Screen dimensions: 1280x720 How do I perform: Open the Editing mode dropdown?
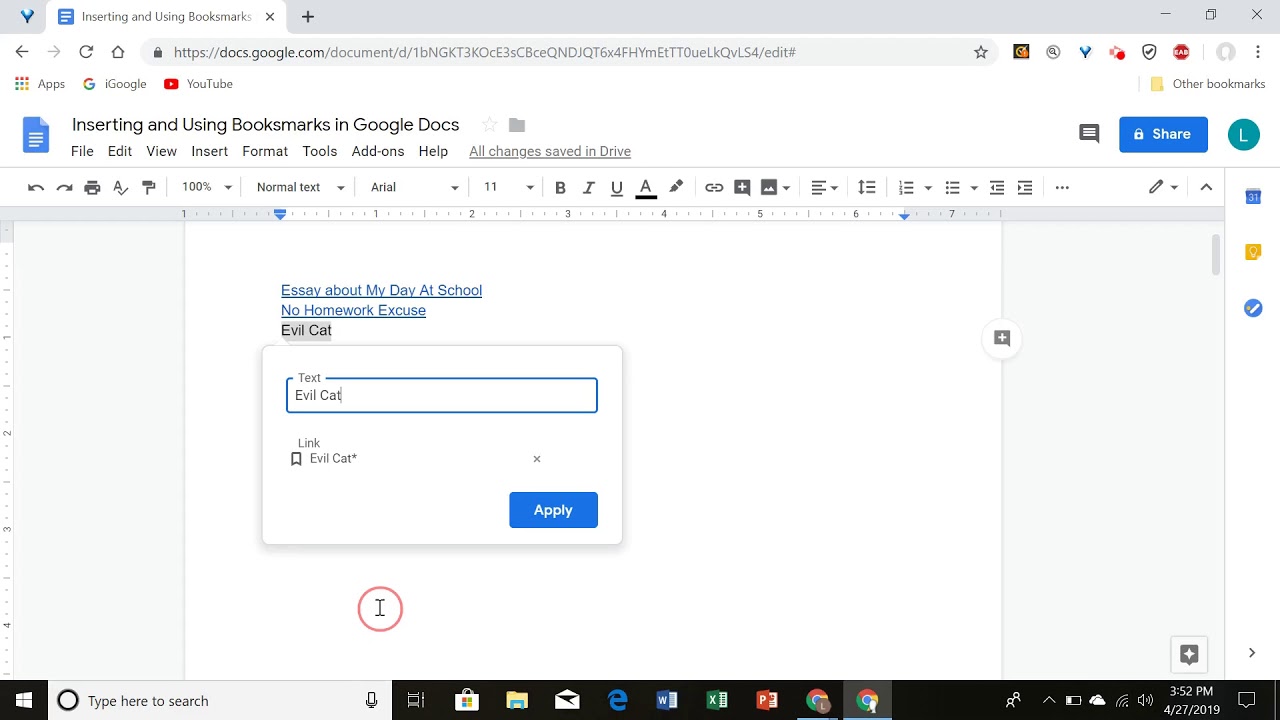coord(1163,187)
